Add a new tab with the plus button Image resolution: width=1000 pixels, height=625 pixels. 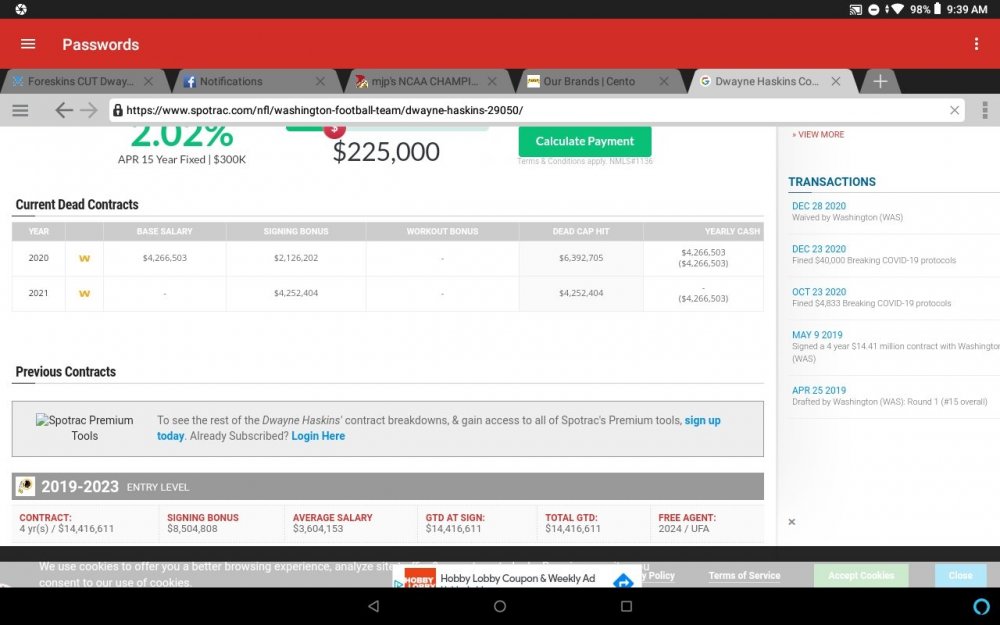point(879,81)
